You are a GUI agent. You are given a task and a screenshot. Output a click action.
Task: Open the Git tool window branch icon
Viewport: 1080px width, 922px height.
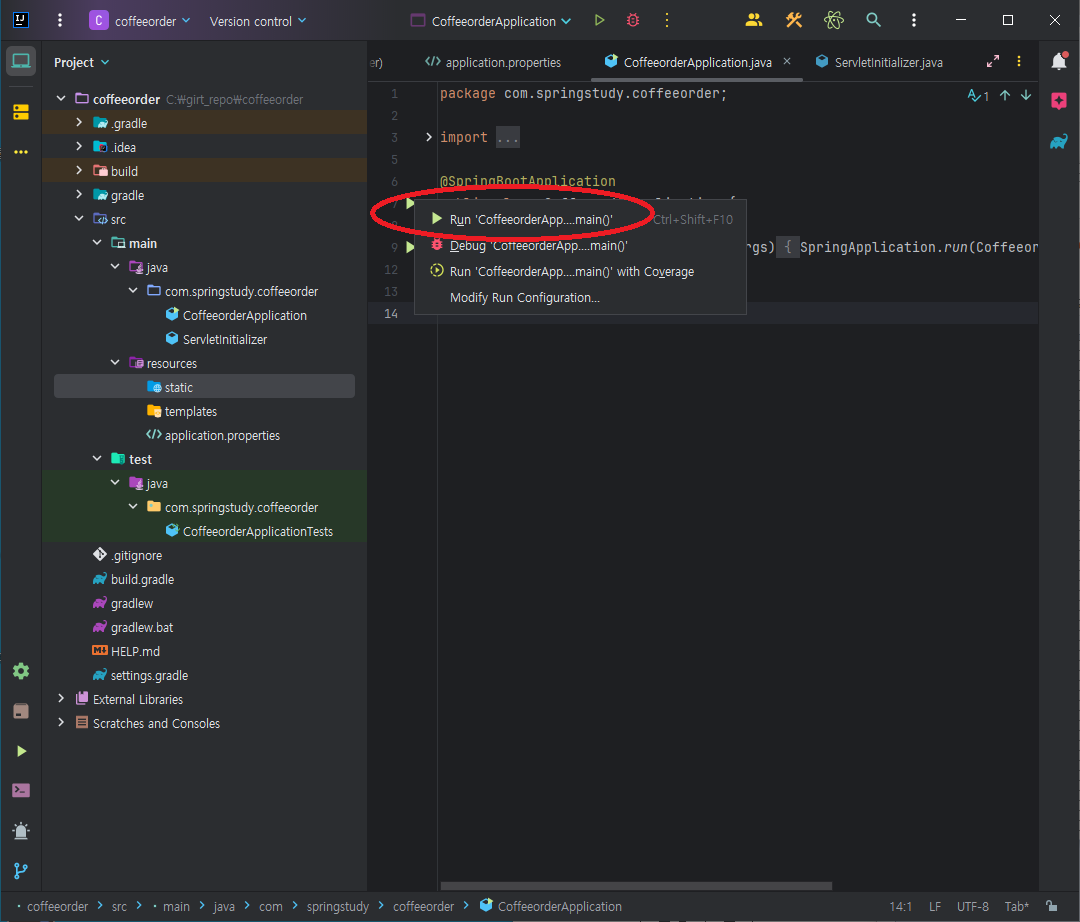(21, 870)
